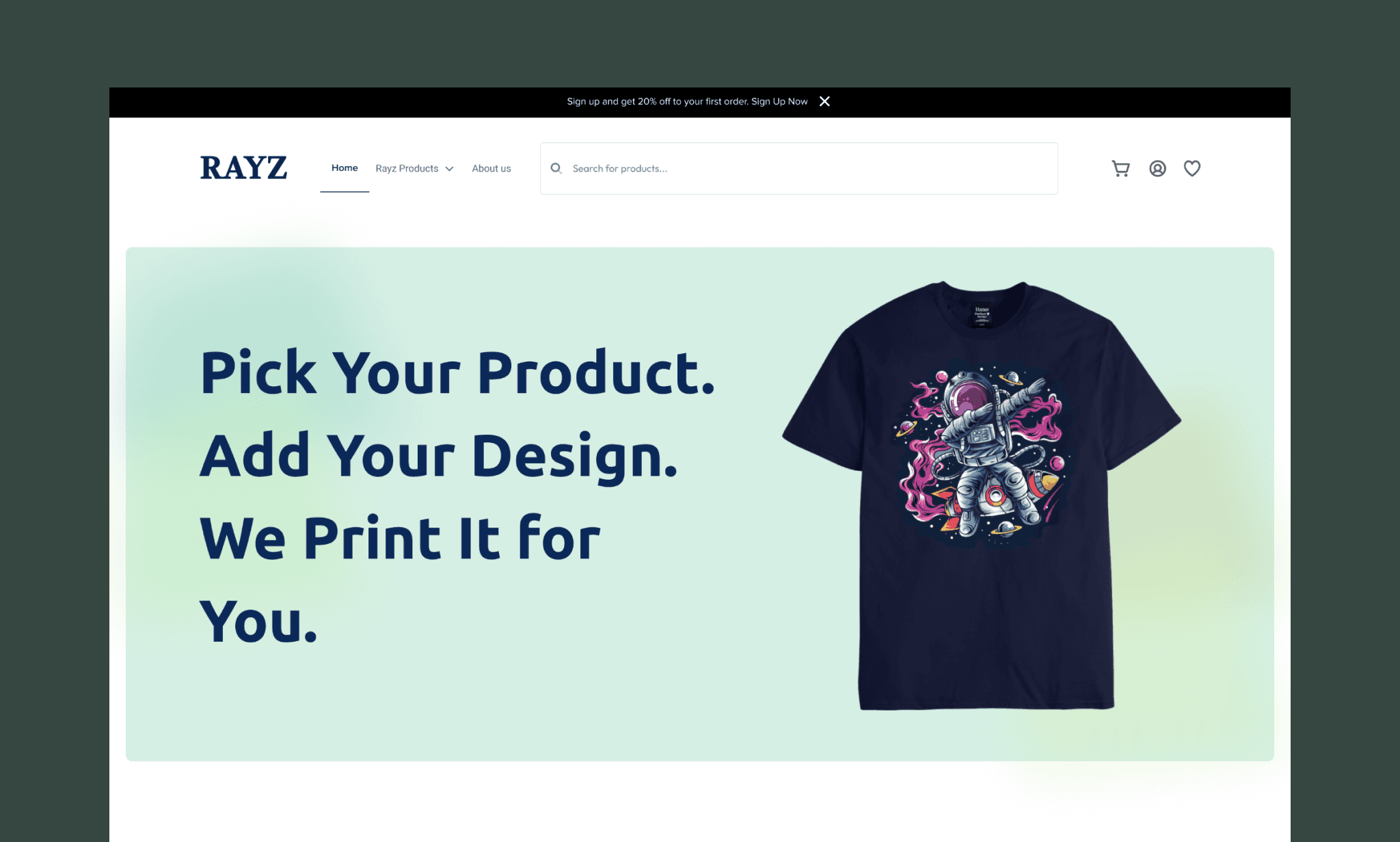1400x842 pixels.
Task: Click the 20% off promo banner text
Action: point(658,101)
